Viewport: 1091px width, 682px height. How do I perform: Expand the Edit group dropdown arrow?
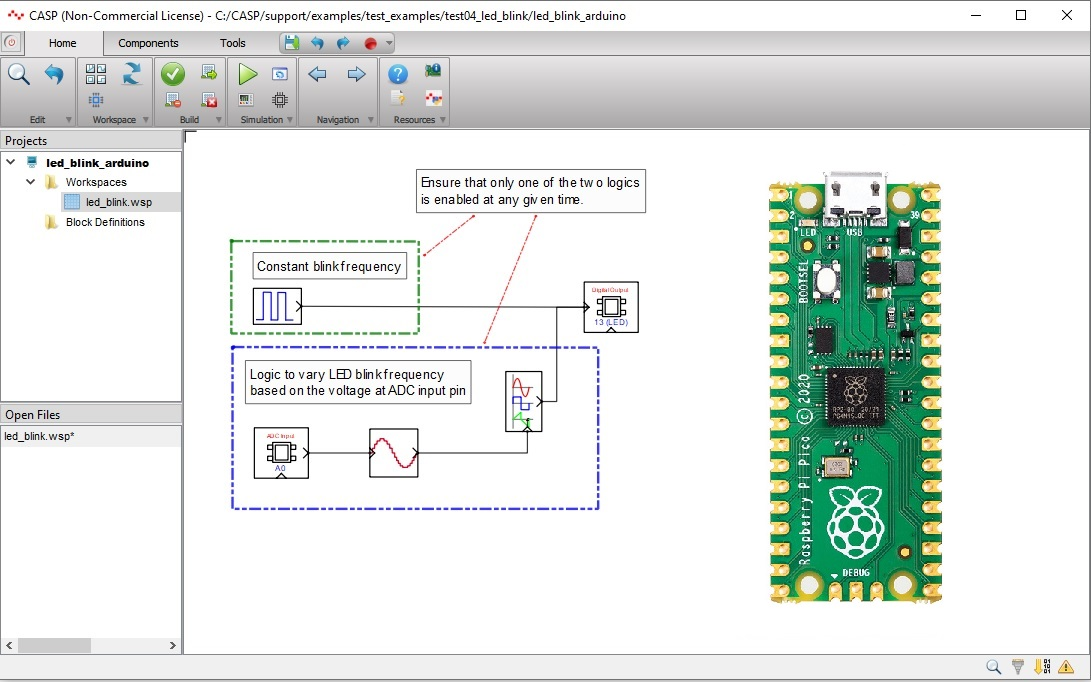68,120
